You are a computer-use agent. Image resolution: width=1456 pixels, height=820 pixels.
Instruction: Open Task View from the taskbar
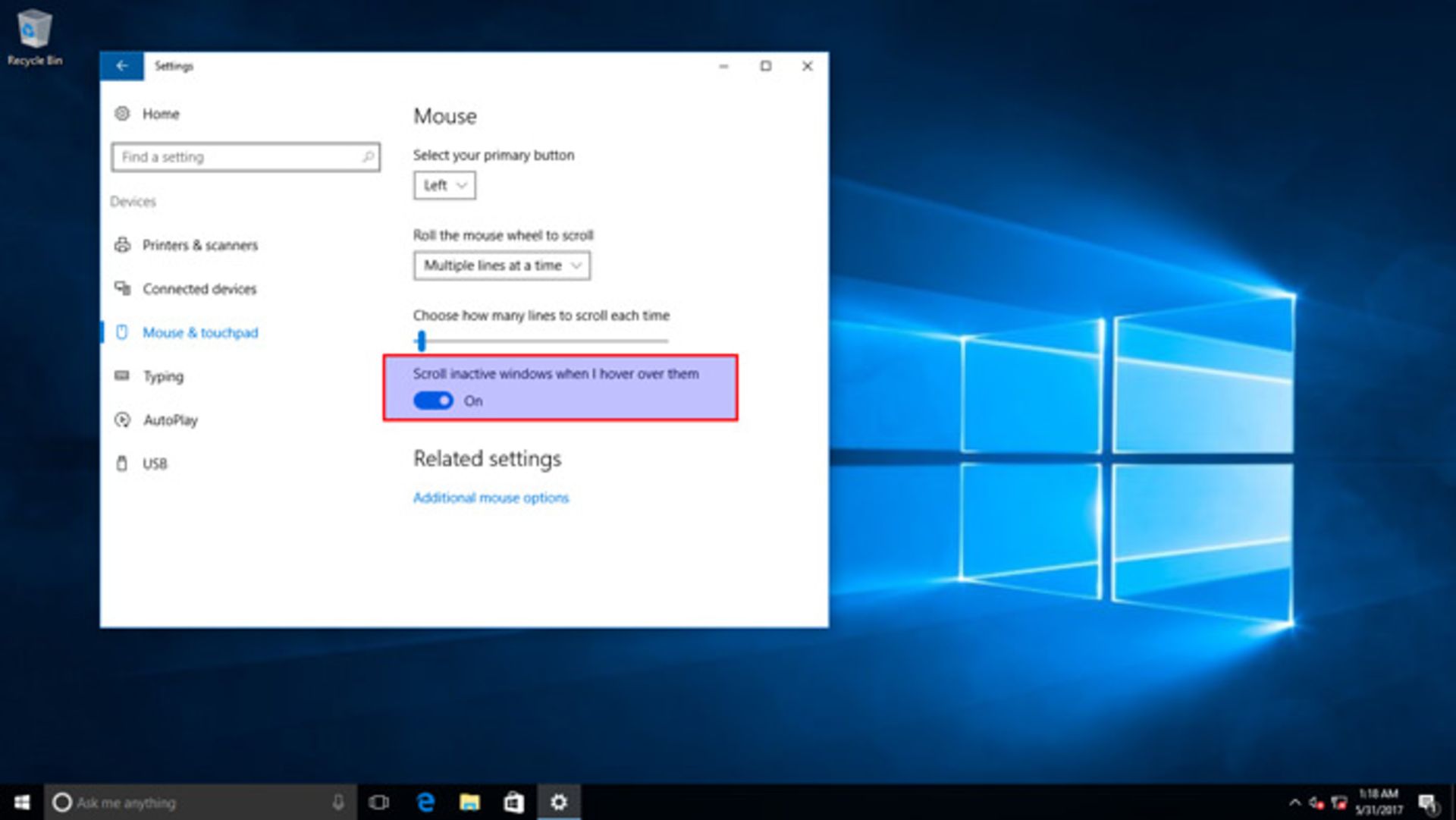(x=378, y=803)
